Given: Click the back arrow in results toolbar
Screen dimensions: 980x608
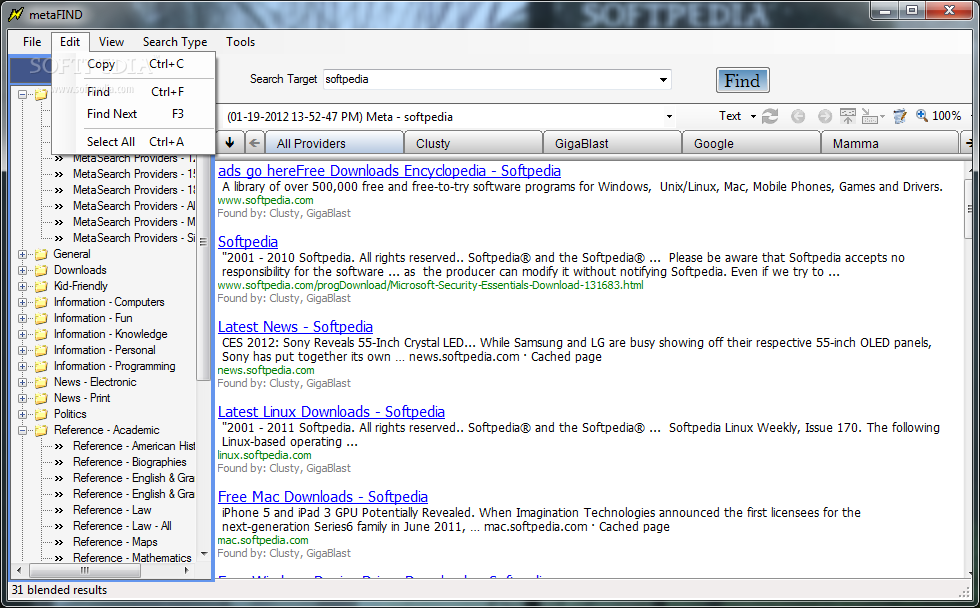Looking at the screenshot, I should 798,116.
